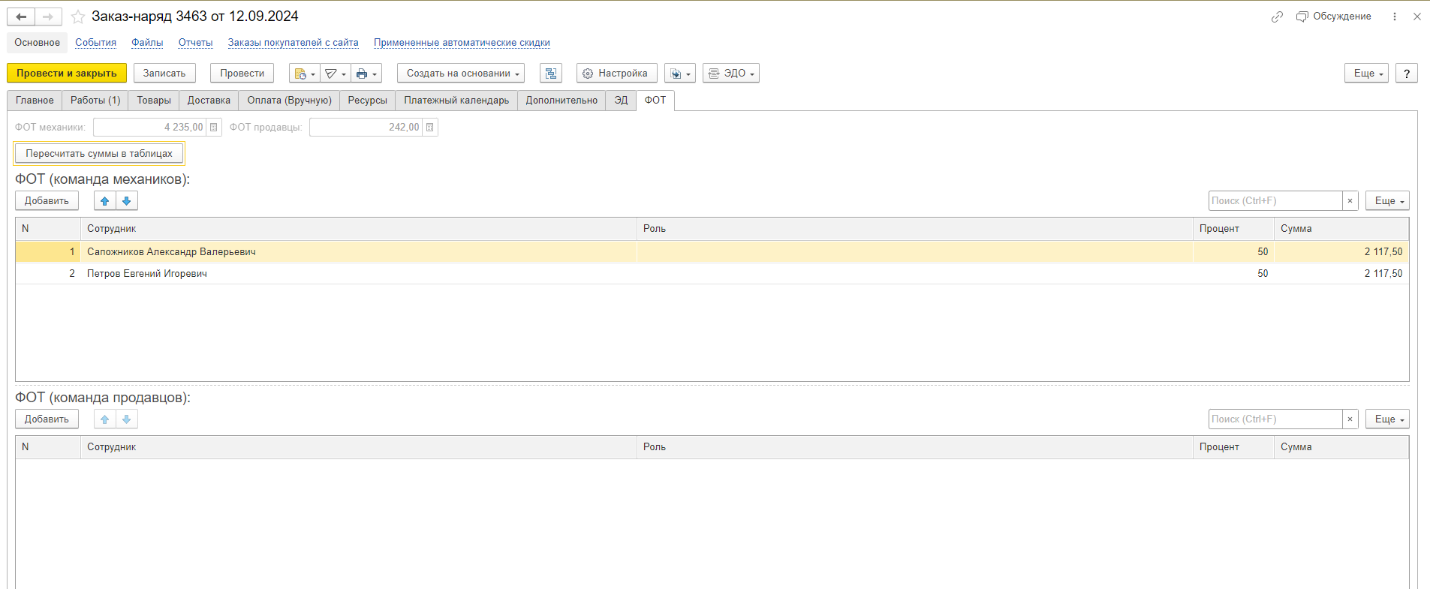
Task: Click Пересчитать суммы в таблицах button
Action: click(x=99, y=154)
